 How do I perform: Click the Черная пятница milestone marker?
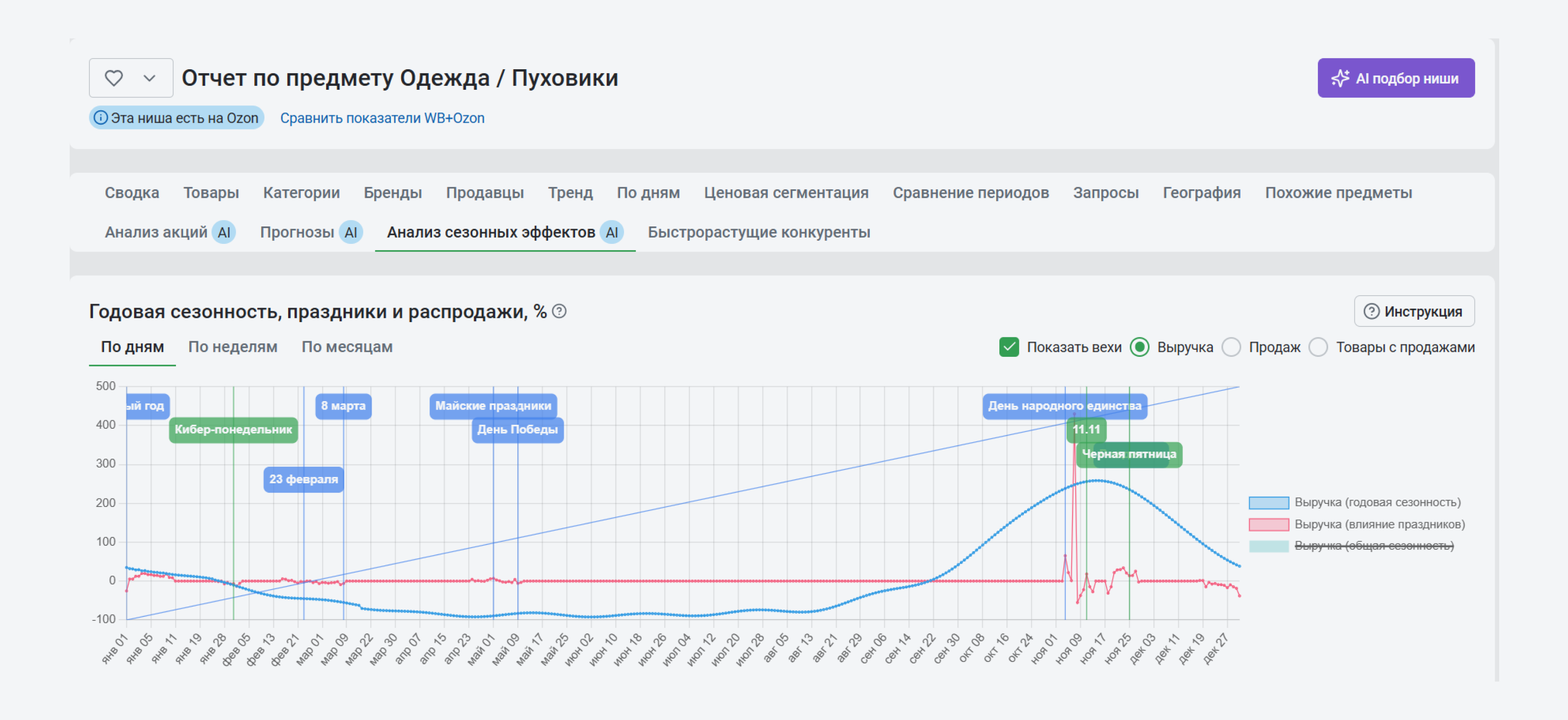coord(1128,455)
